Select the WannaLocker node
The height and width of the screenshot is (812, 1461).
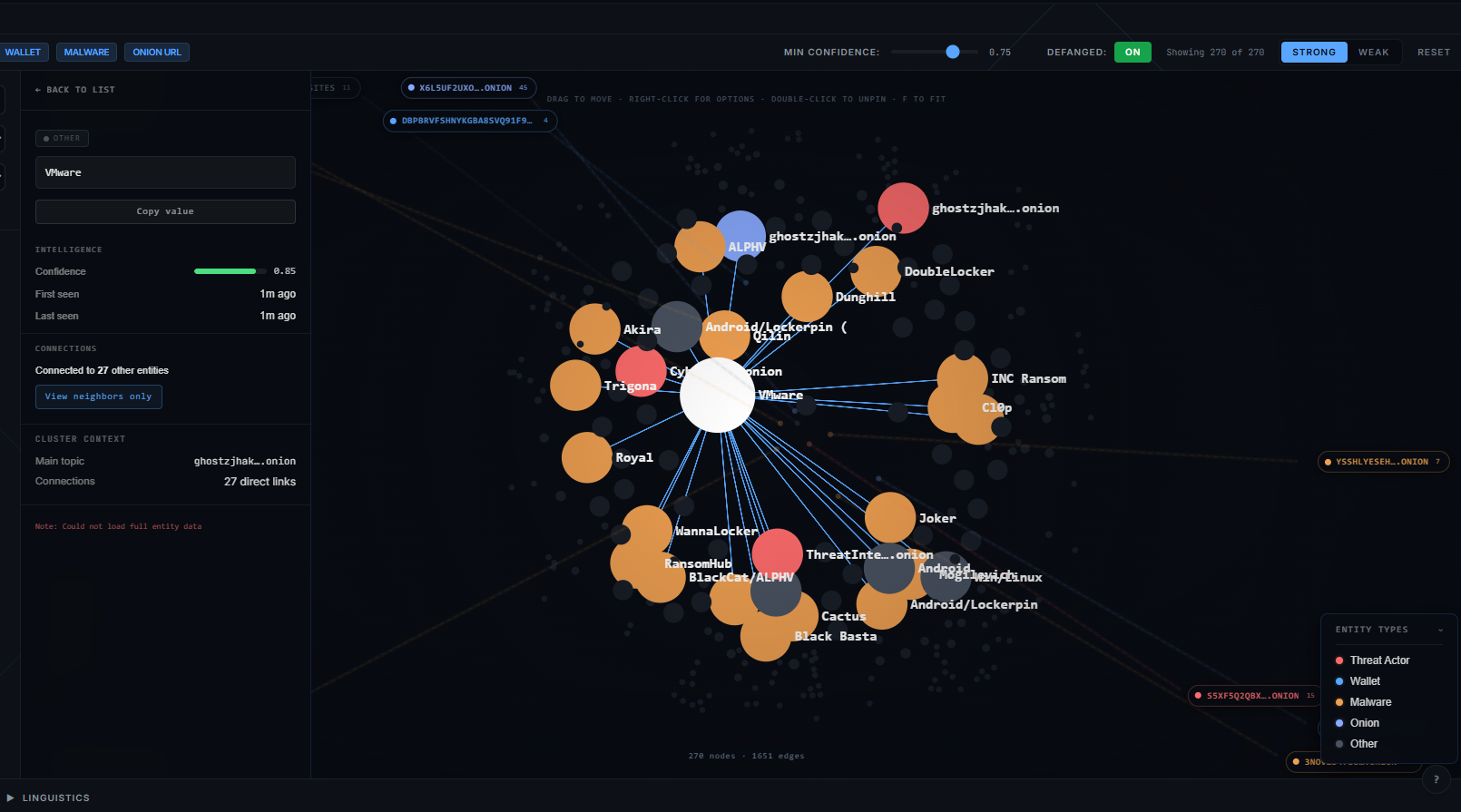[647, 531]
